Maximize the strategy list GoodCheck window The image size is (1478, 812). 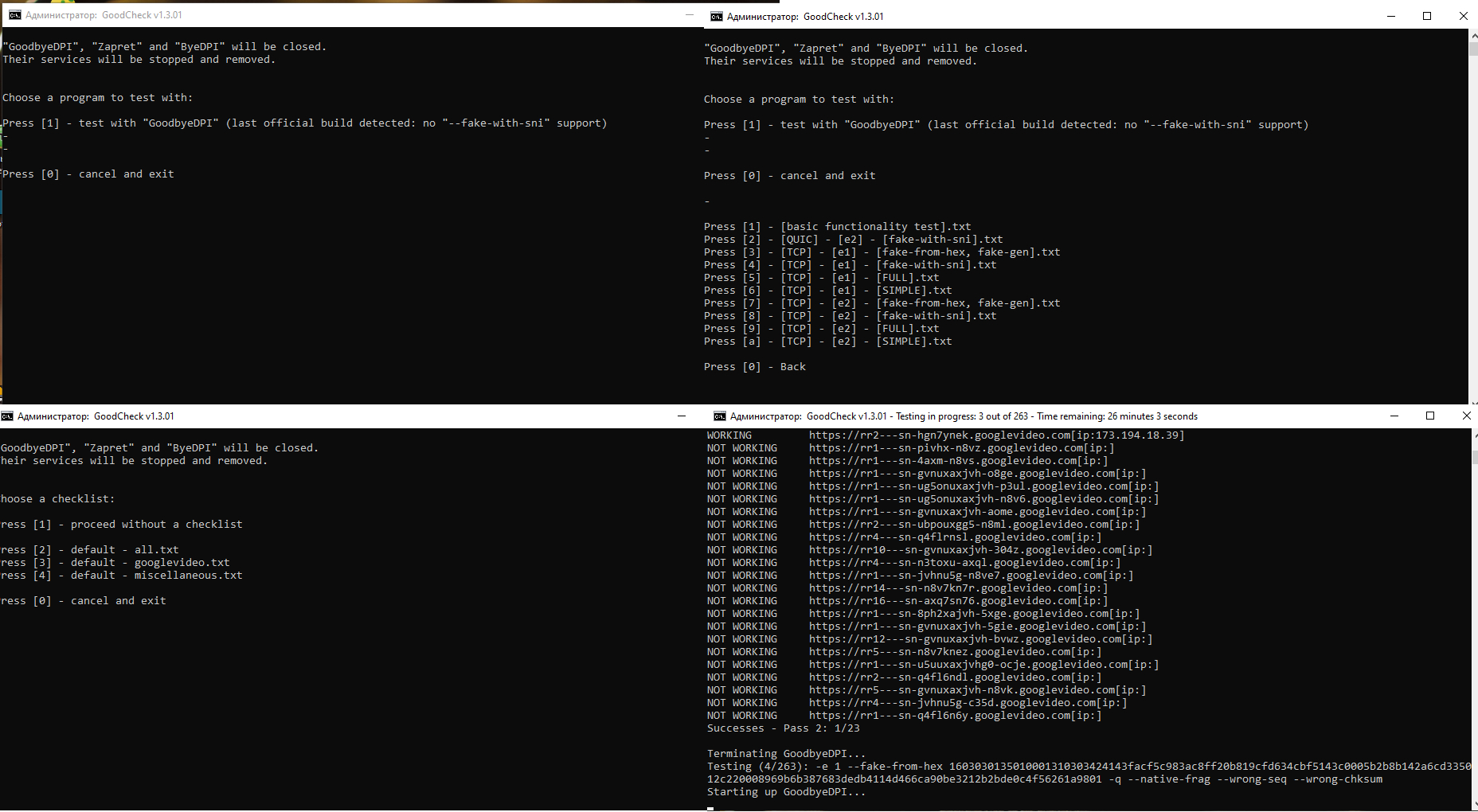tap(1427, 17)
